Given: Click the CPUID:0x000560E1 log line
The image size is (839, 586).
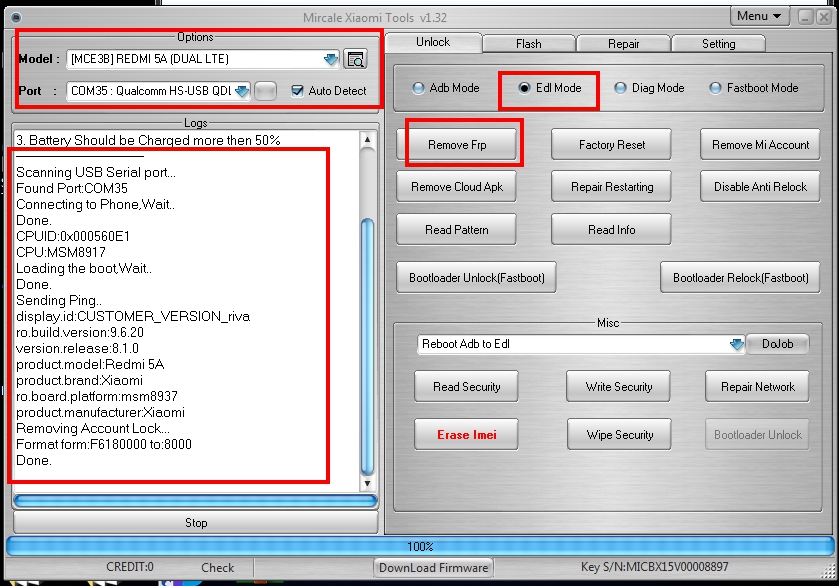Looking at the screenshot, I should 73,236.
